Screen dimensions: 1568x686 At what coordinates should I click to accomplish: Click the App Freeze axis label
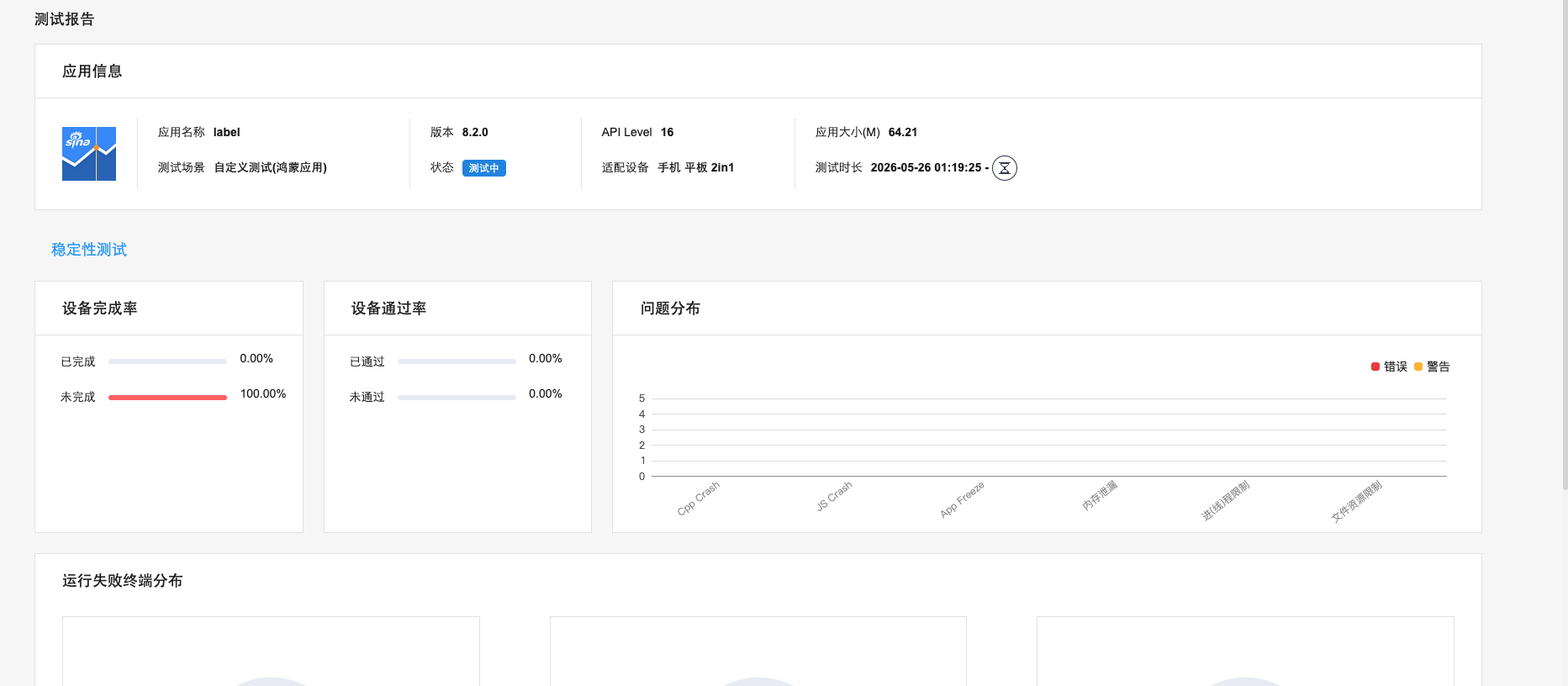tap(963, 499)
